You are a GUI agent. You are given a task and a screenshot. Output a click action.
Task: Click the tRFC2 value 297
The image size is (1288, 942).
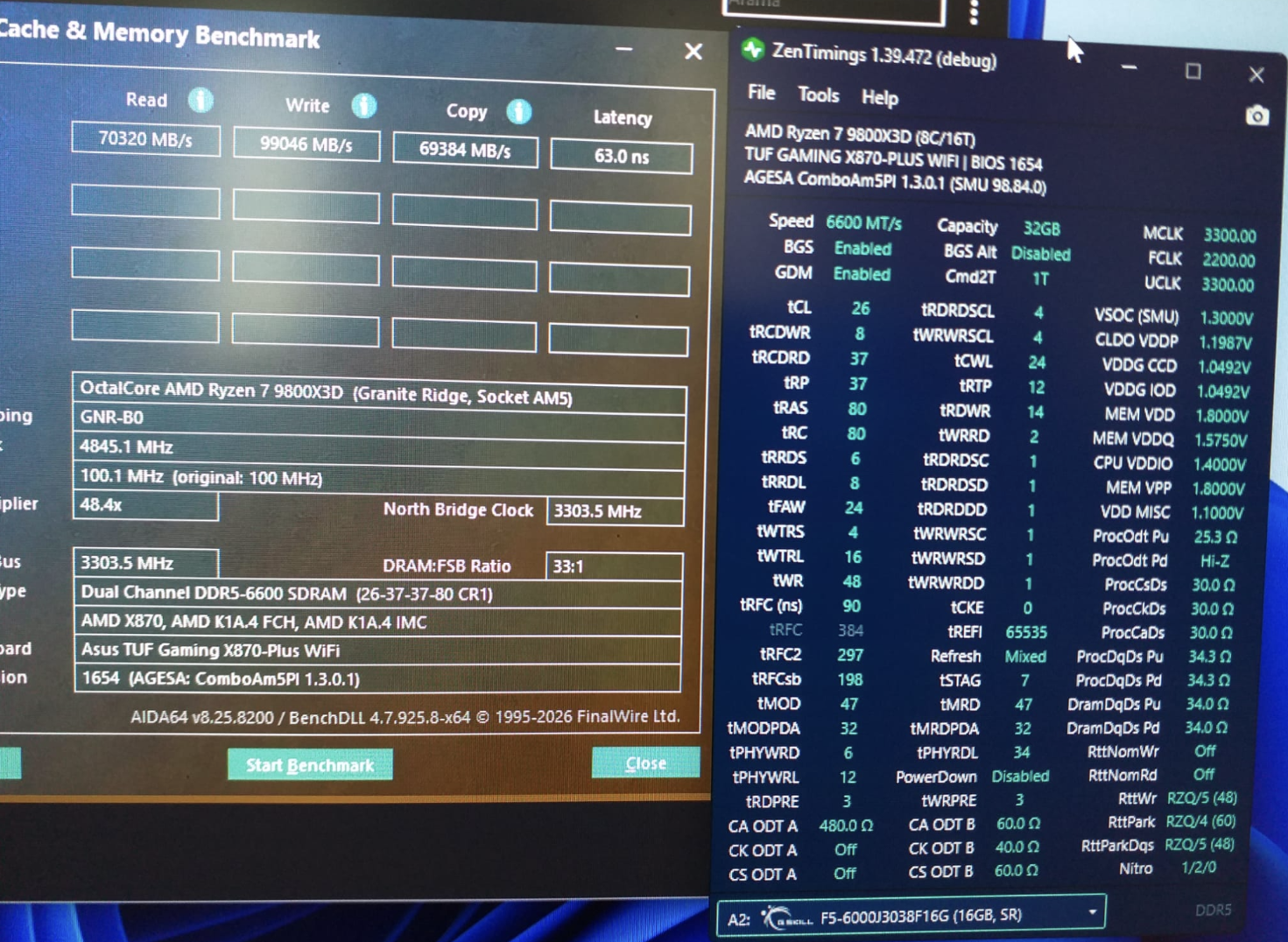[x=850, y=655]
